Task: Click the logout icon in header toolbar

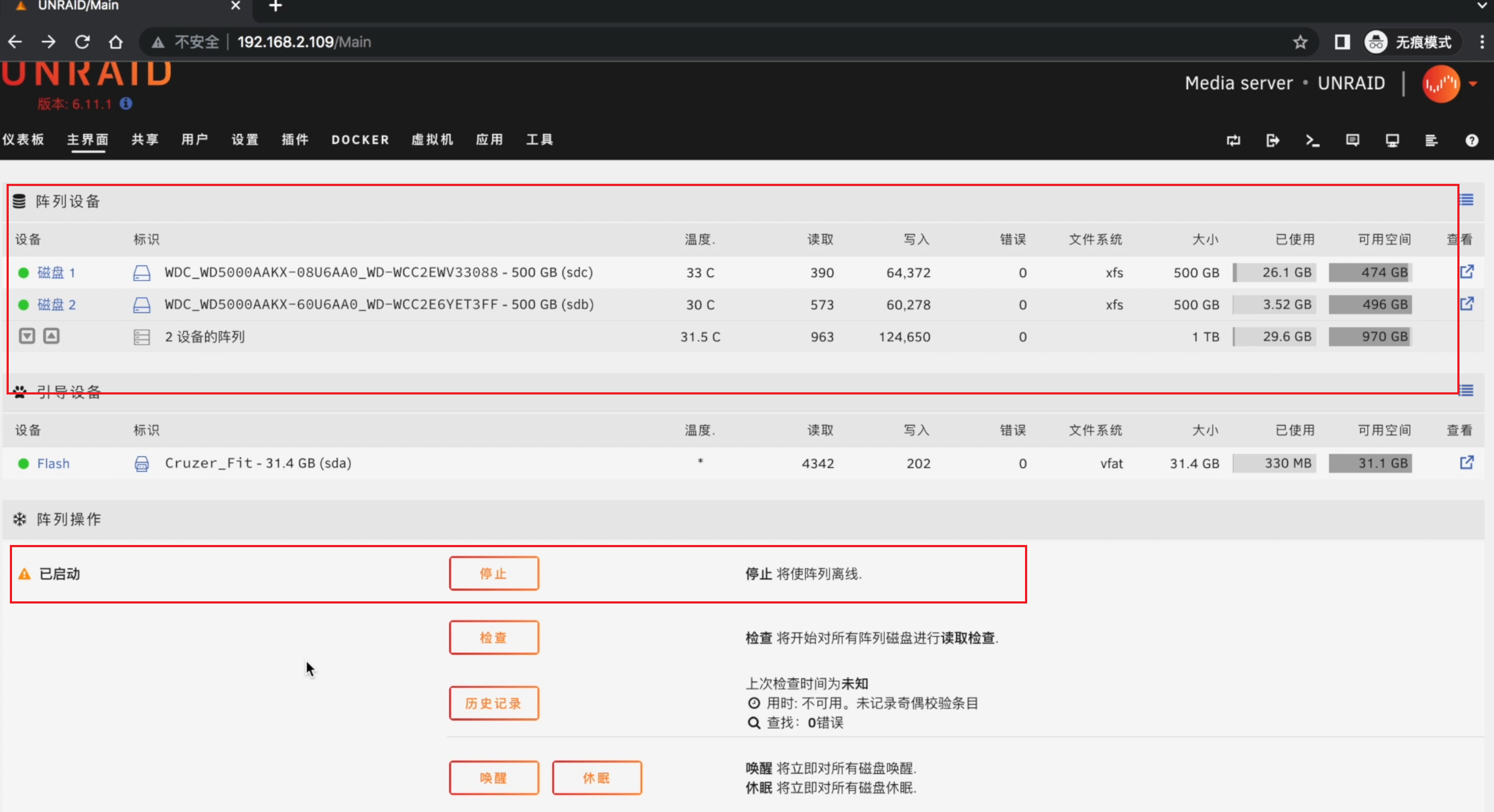Action: [x=1272, y=141]
